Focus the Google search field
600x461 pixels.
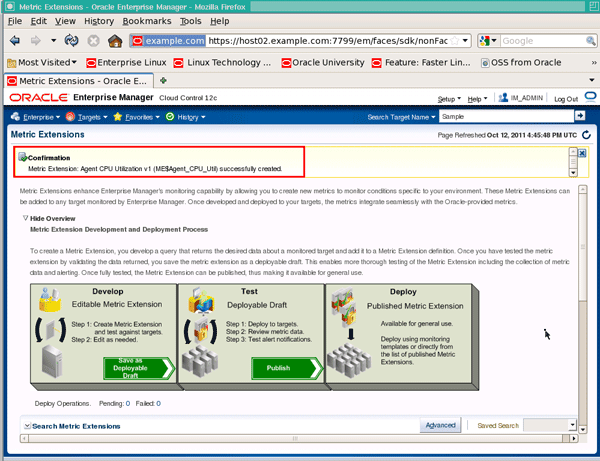543,41
